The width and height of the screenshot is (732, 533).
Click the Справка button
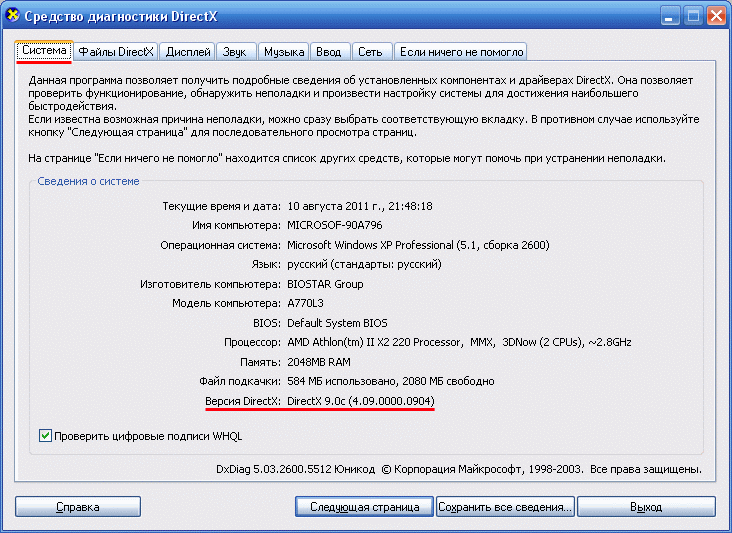[x=78, y=507]
